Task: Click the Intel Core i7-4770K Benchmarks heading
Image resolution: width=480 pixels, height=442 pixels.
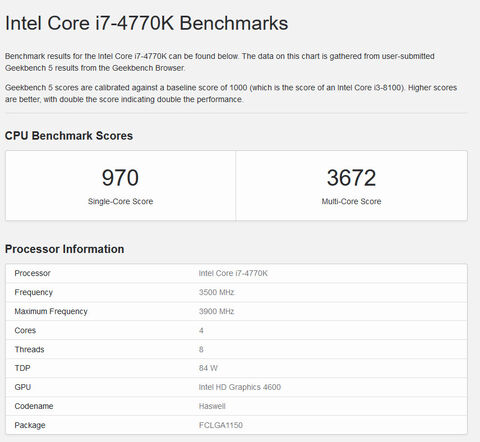Action: pyautogui.click(x=147, y=23)
